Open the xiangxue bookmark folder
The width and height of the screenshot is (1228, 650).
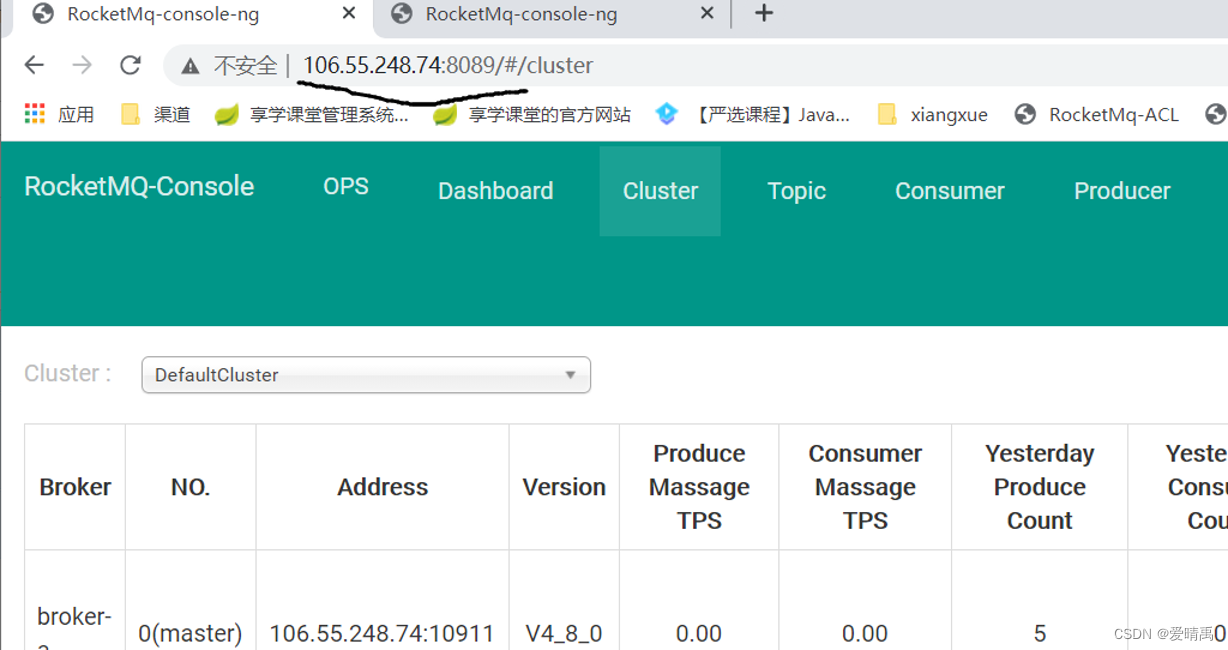tap(932, 114)
